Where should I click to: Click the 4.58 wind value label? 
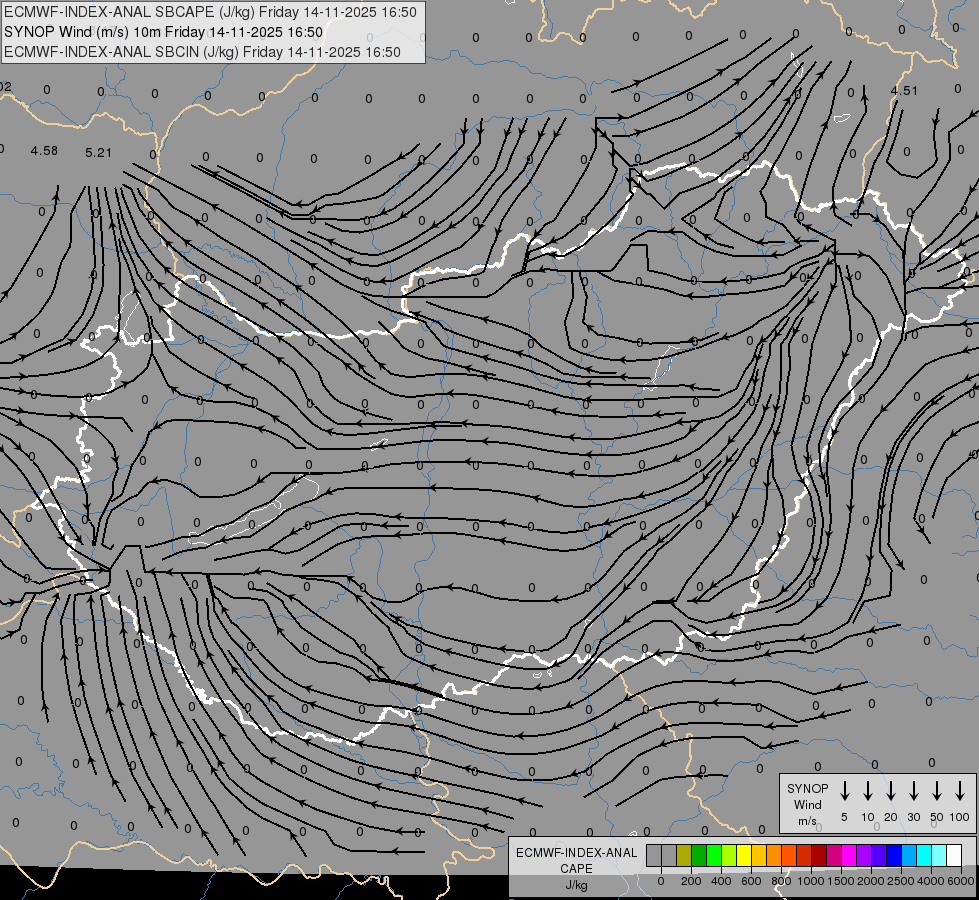coord(44,151)
